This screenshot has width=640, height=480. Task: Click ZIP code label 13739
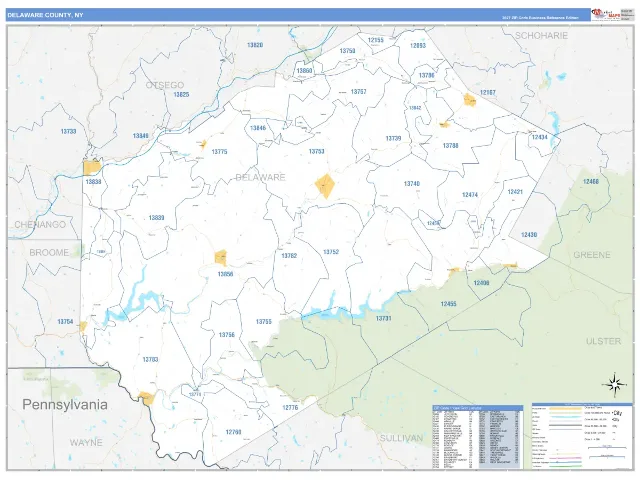(393, 138)
